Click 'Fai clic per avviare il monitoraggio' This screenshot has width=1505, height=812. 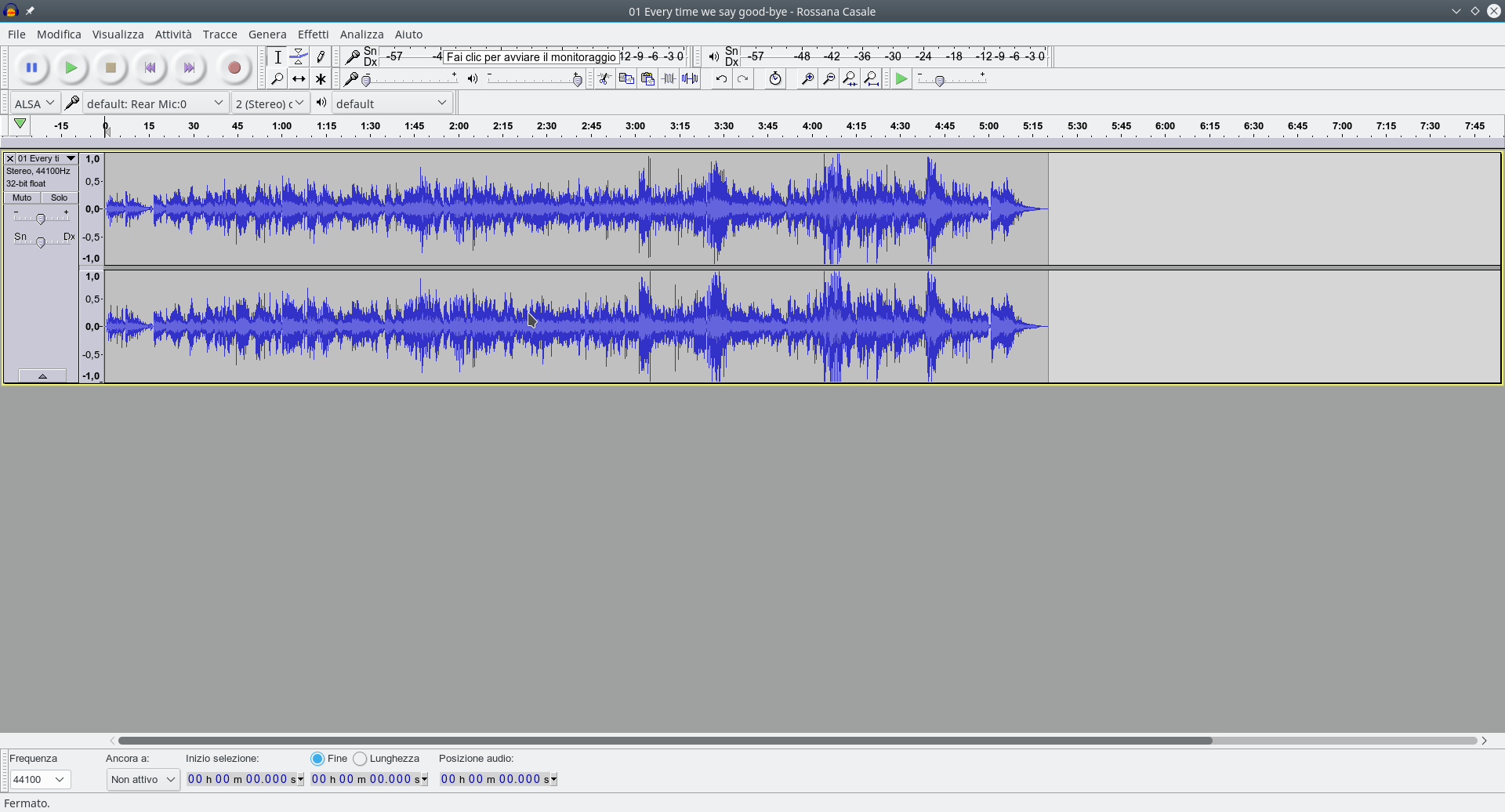coord(531,56)
